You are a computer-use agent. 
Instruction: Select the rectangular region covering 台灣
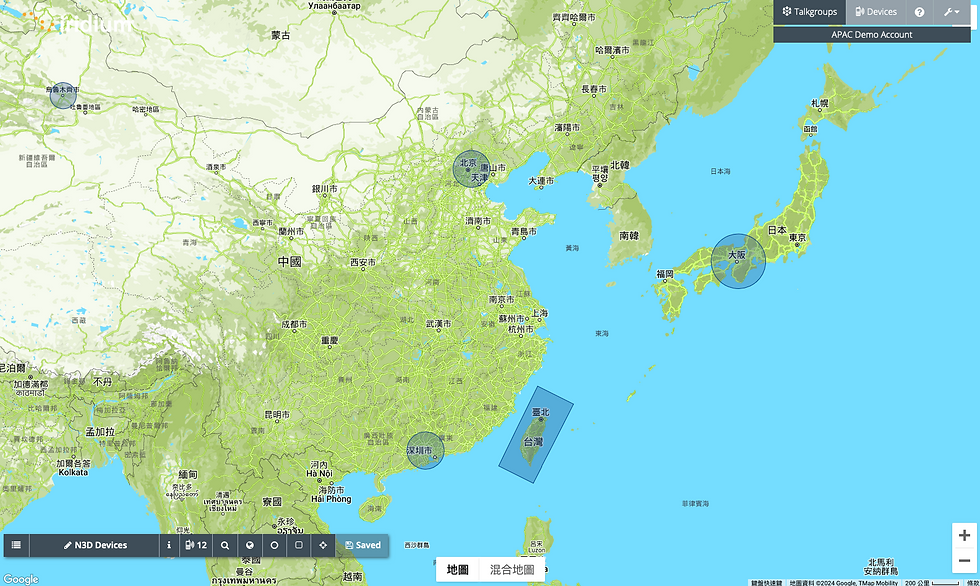(536, 434)
